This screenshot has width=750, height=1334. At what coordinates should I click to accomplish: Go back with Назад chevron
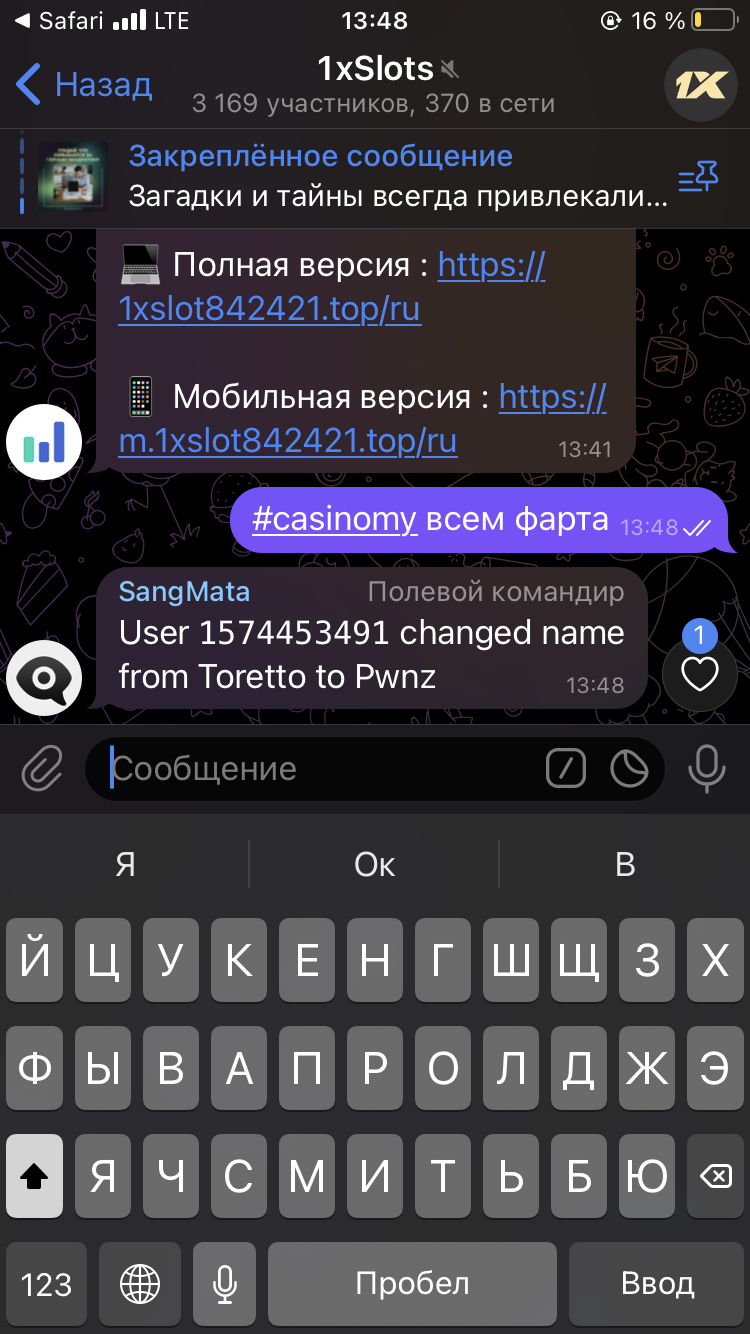point(84,85)
